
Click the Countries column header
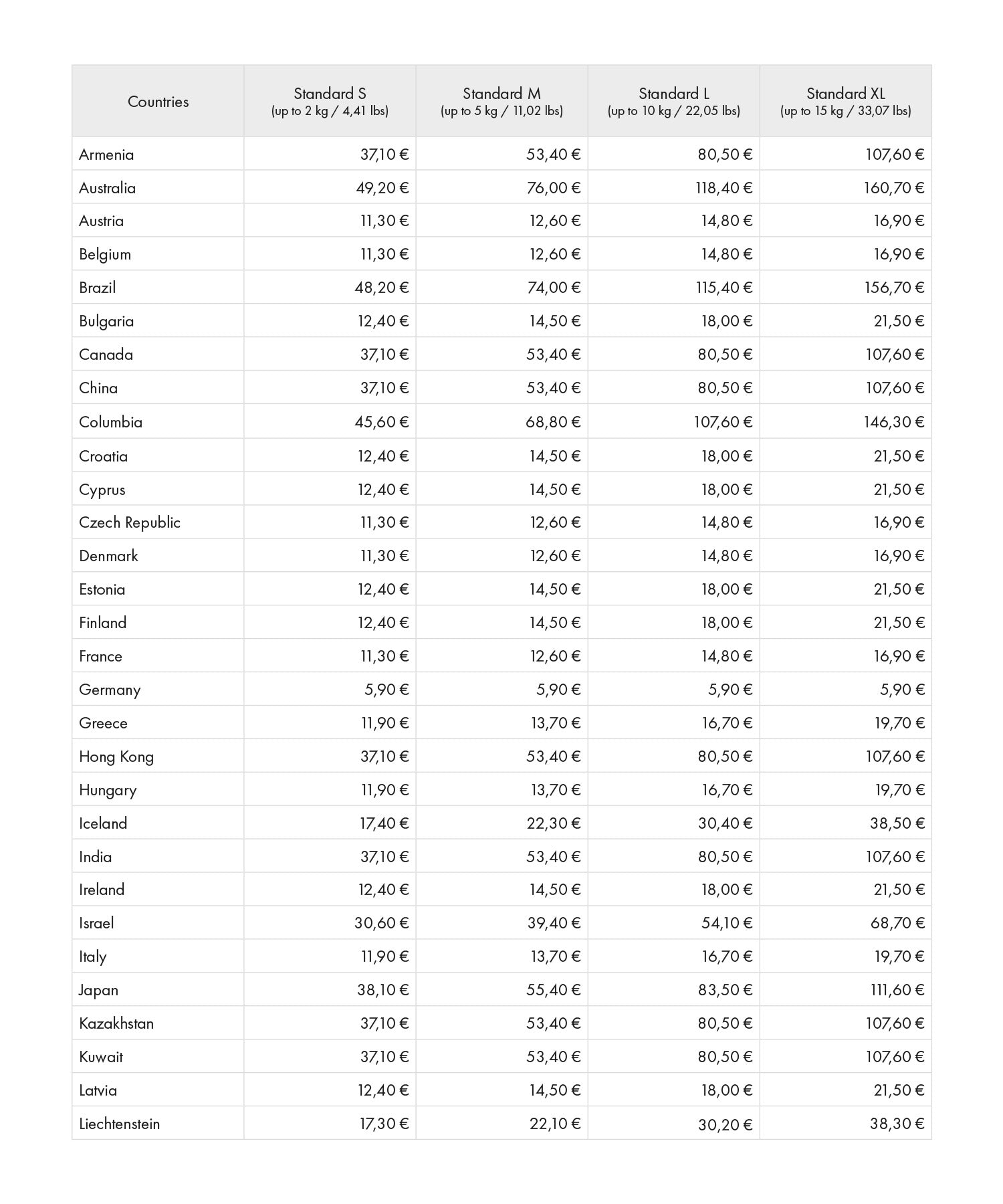[158, 102]
